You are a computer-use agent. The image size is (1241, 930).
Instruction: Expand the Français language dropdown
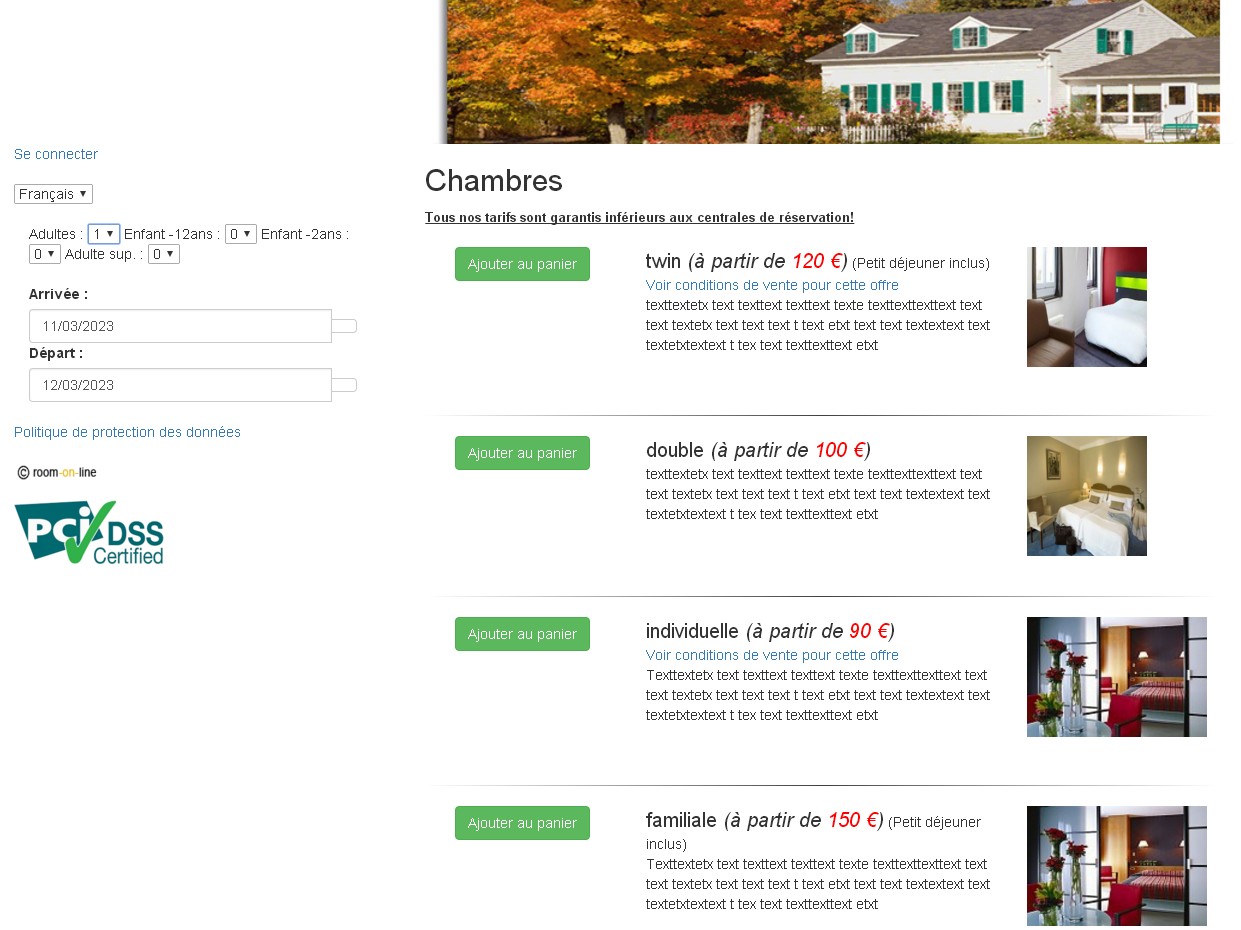tap(53, 194)
